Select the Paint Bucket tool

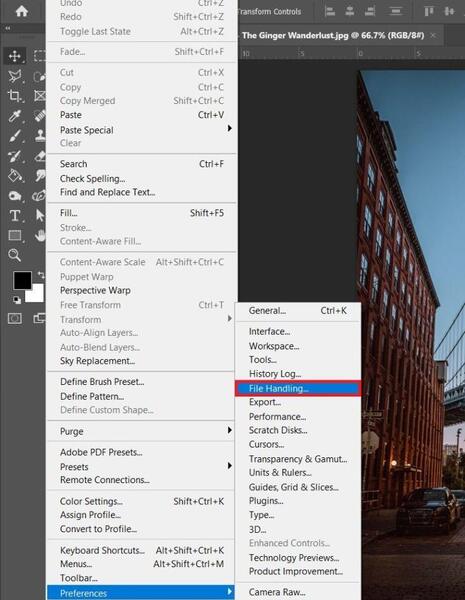15,176
